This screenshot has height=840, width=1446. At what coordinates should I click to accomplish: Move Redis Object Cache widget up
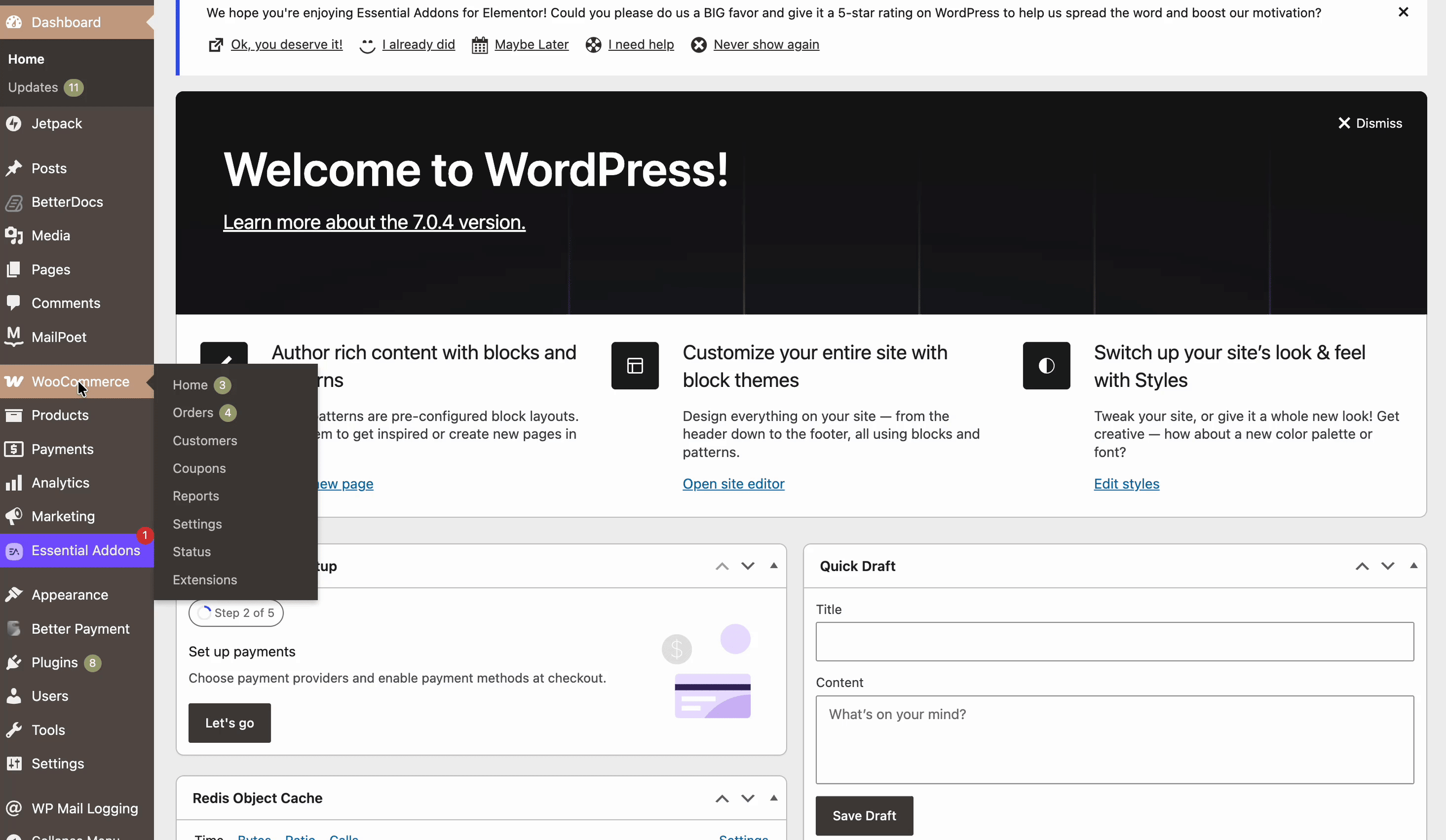coord(722,798)
